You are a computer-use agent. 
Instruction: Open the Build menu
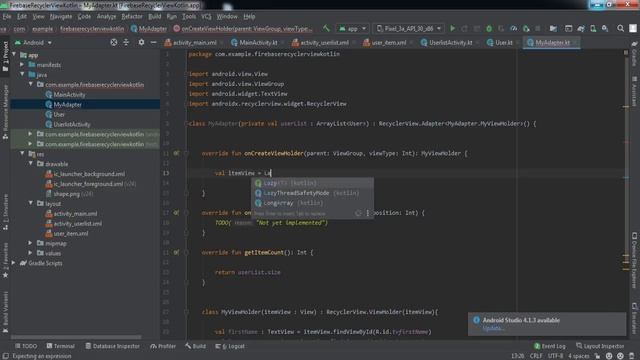[155, 16]
